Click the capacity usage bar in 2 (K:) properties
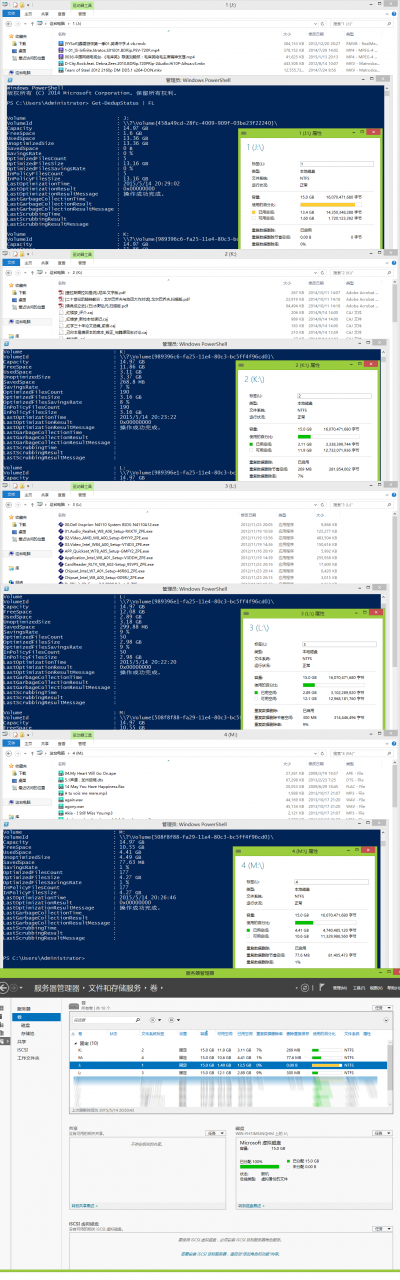Image resolution: width=400 pixels, height=1280 pixels. click(329, 436)
